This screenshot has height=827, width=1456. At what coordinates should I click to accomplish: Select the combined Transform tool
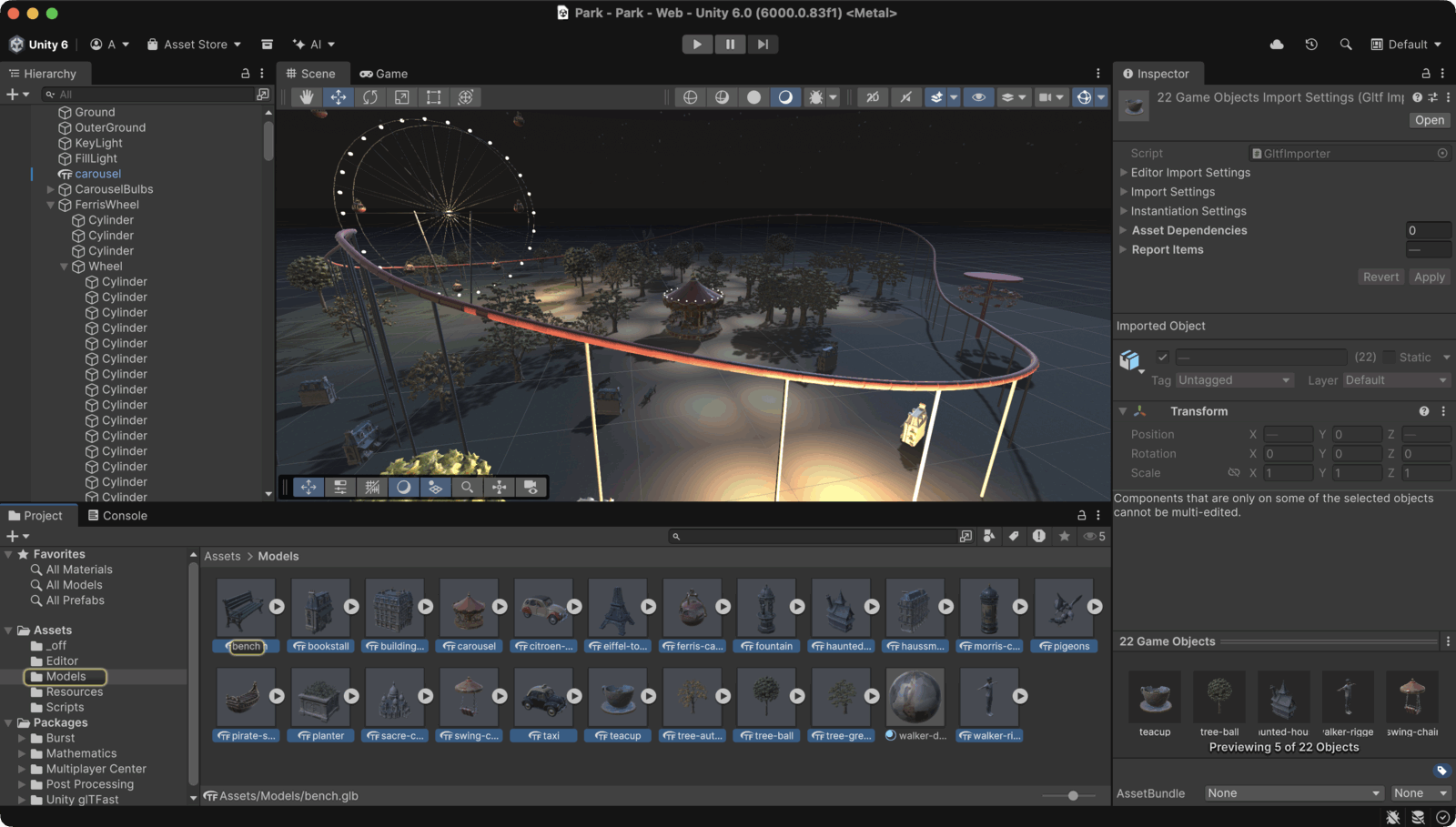coord(466,97)
